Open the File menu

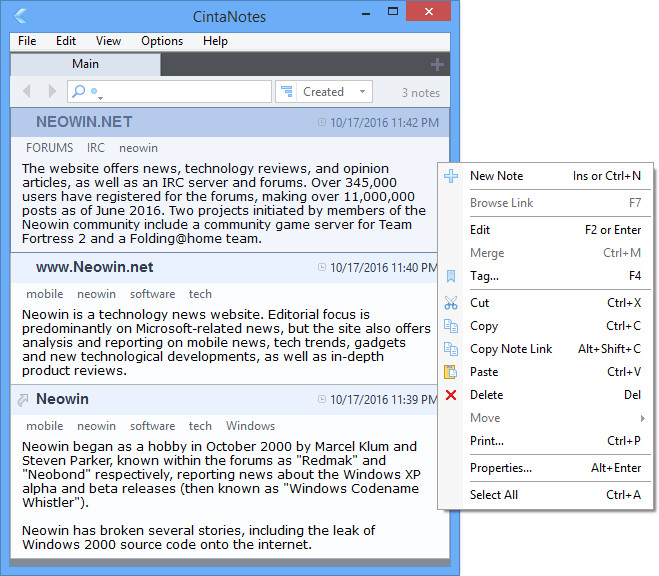point(27,41)
